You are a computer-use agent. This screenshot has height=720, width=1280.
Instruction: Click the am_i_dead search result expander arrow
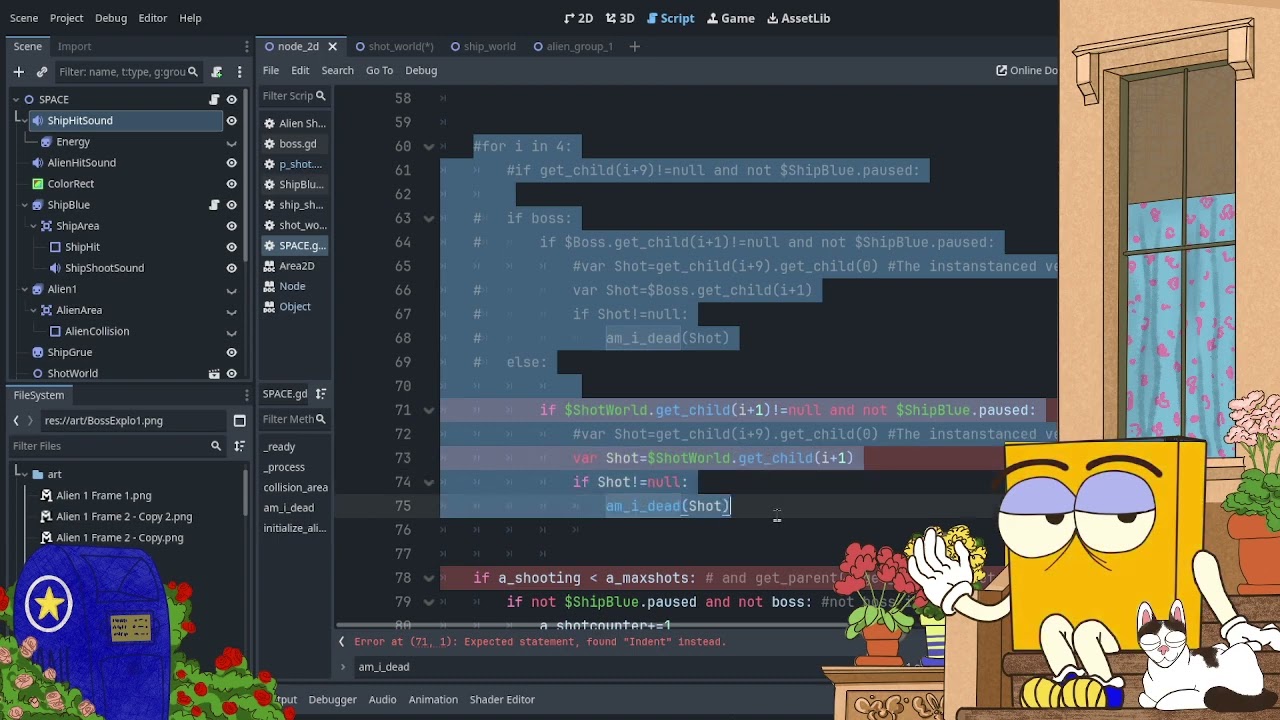point(343,667)
